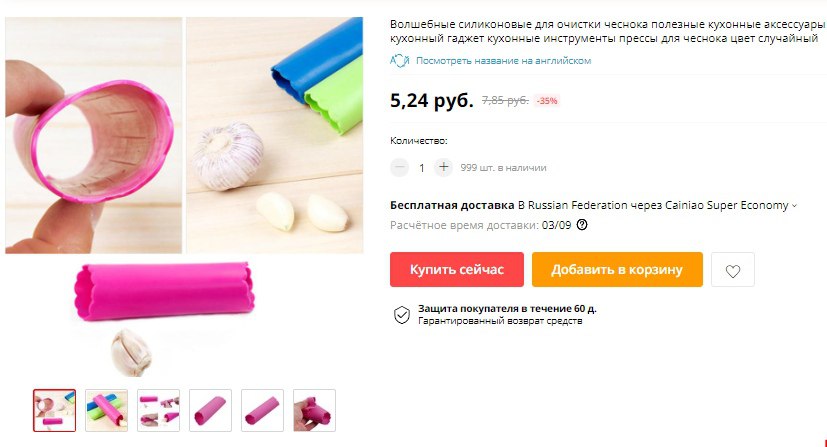Viewport: 827px width, 447px height.
Task: Click the -35% discount badge
Action: 547,101
